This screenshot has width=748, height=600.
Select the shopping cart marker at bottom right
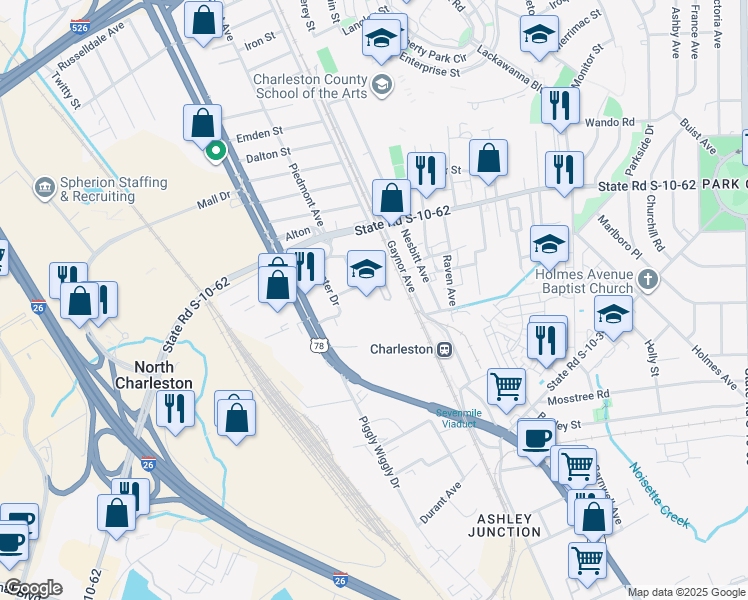click(587, 559)
